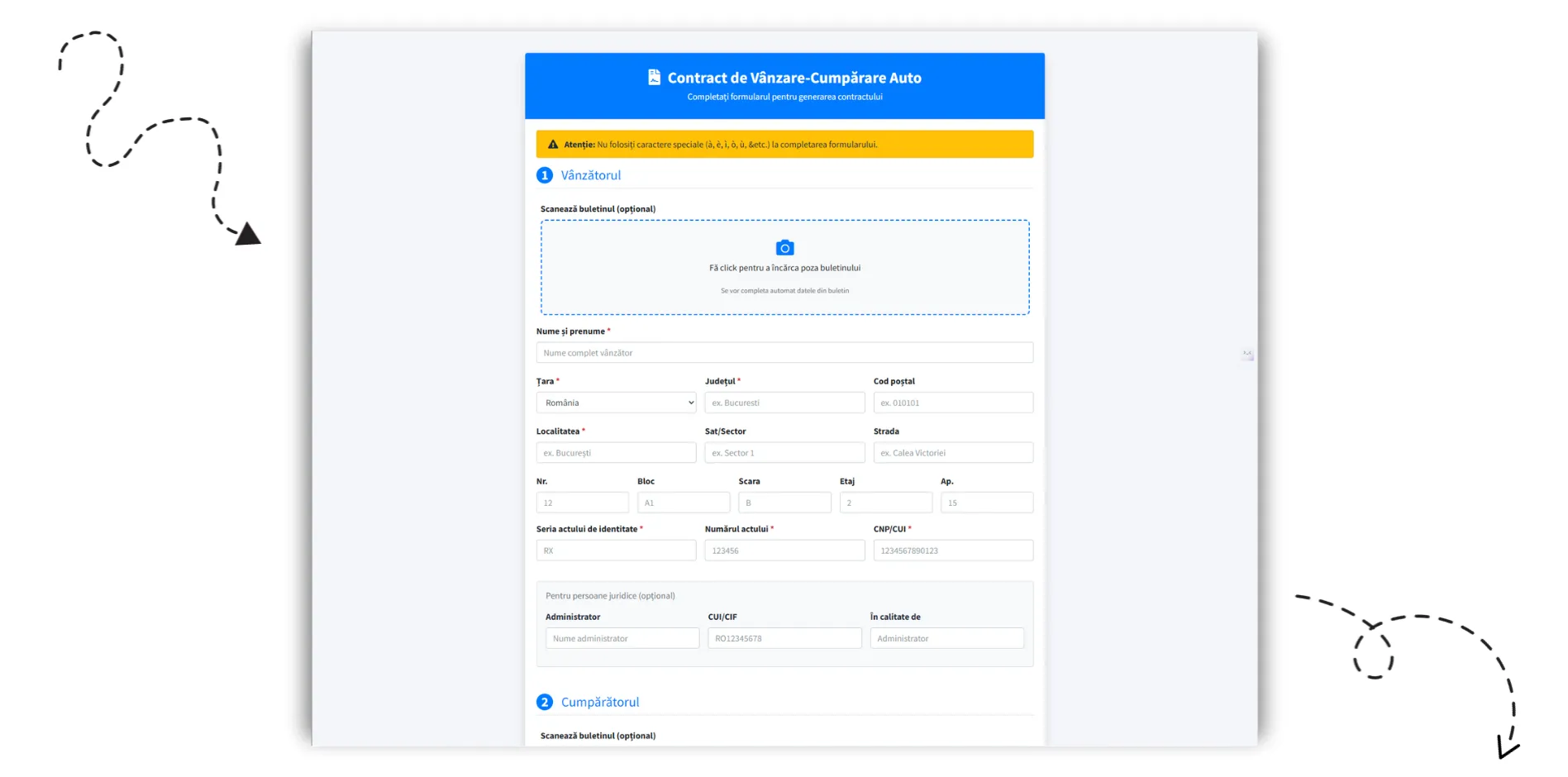Focus the Localitatea input field
The width and height of the screenshot is (1568, 777).
(617, 453)
